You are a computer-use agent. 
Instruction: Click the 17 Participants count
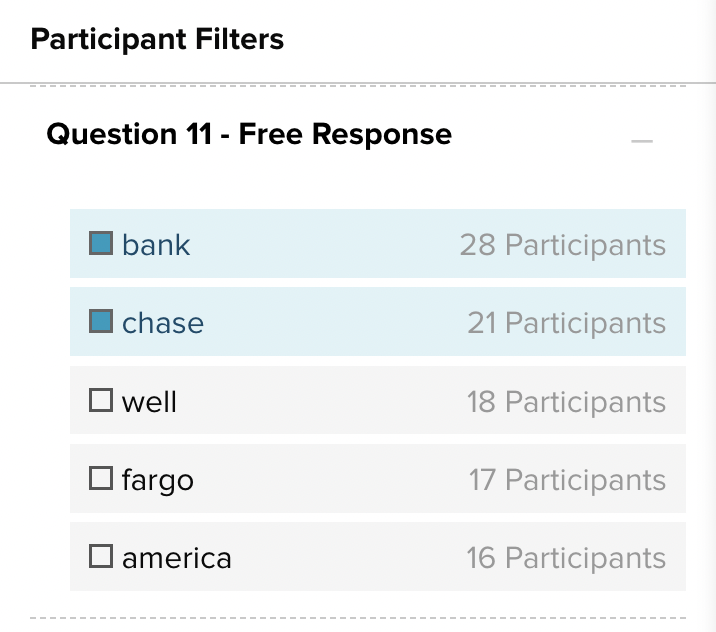click(567, 480)
